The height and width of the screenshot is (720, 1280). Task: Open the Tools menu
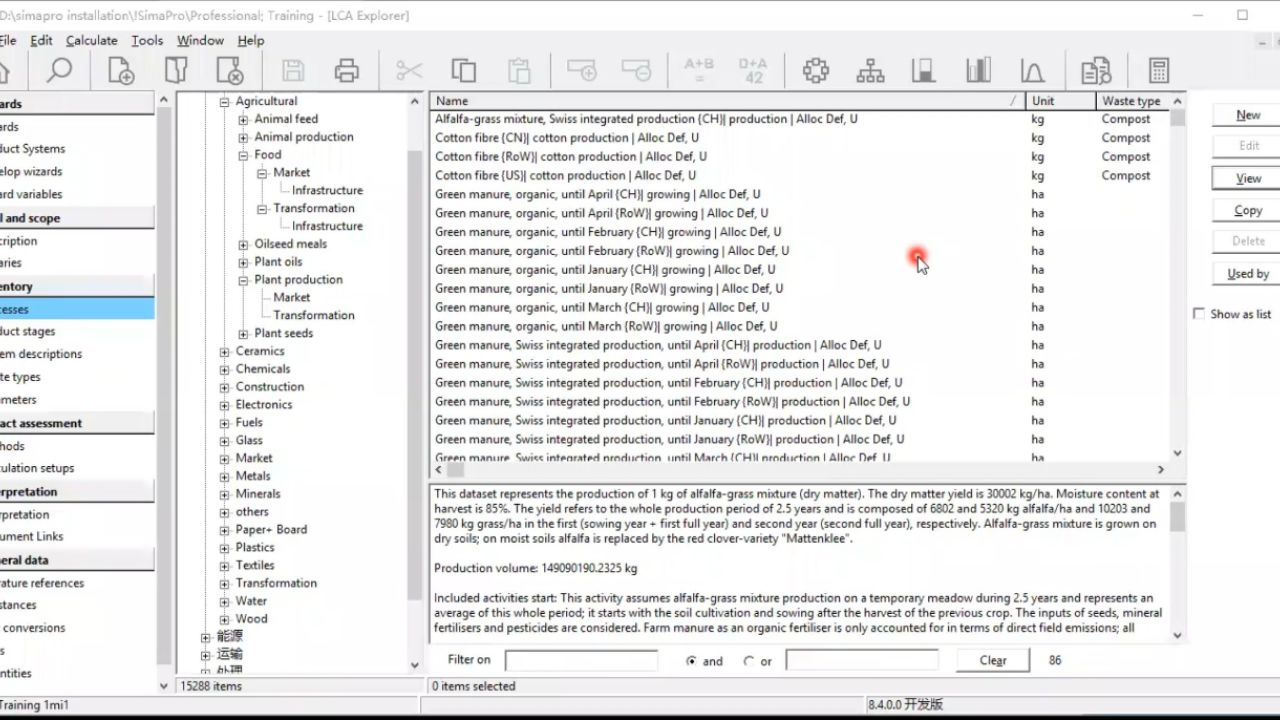pos(146,40)
